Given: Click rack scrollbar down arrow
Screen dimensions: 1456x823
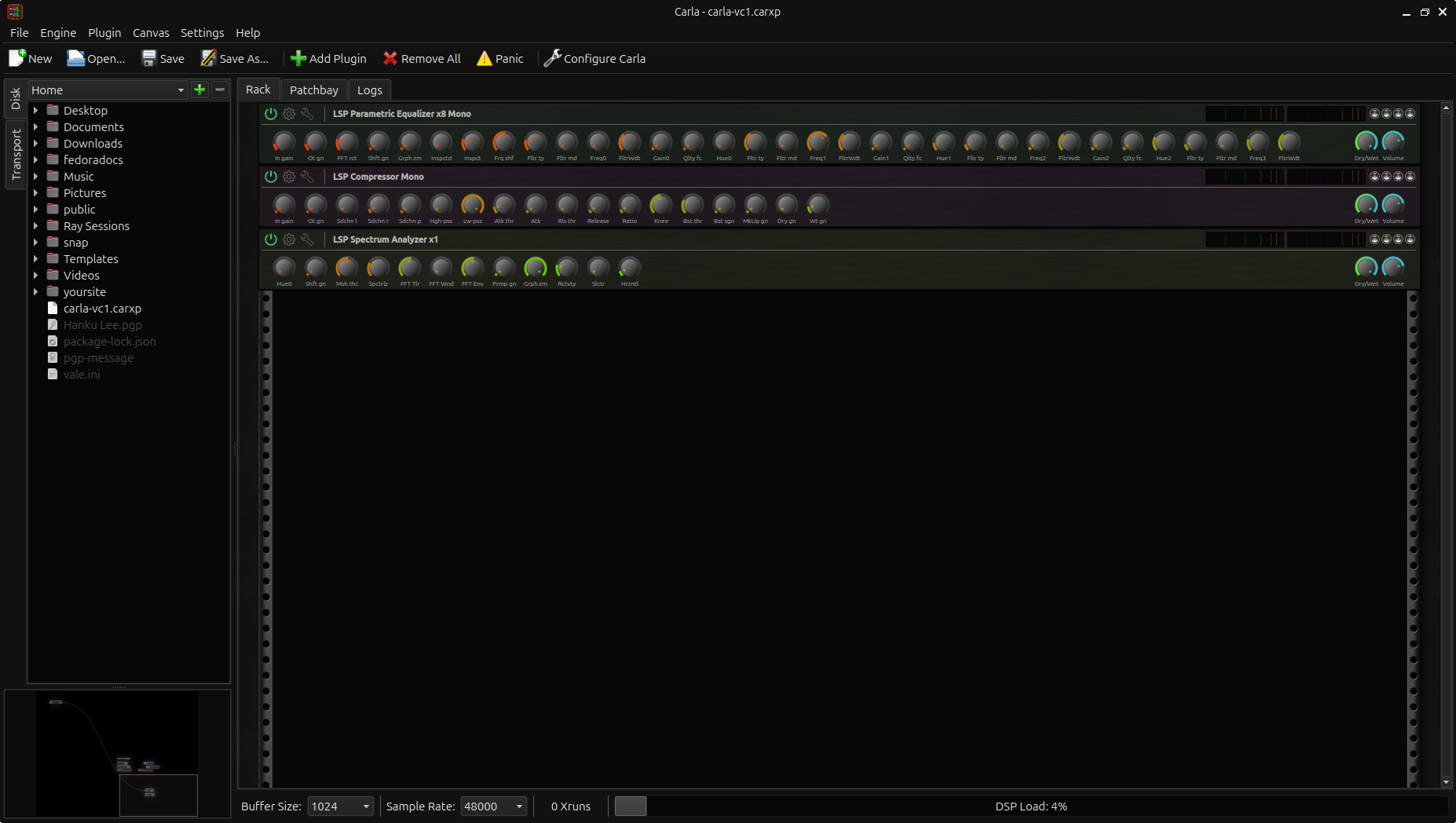Looking at the screenshot, I should point(1446,782).
